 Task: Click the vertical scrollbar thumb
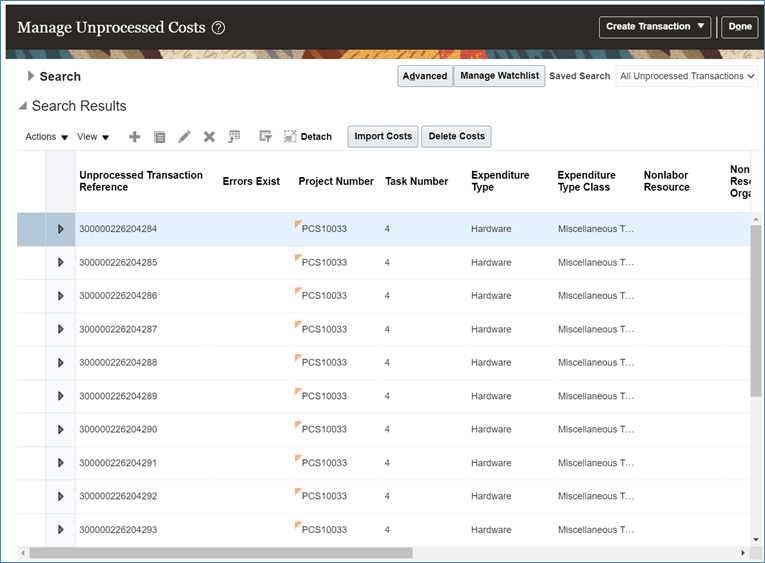(x=756, y=311)
